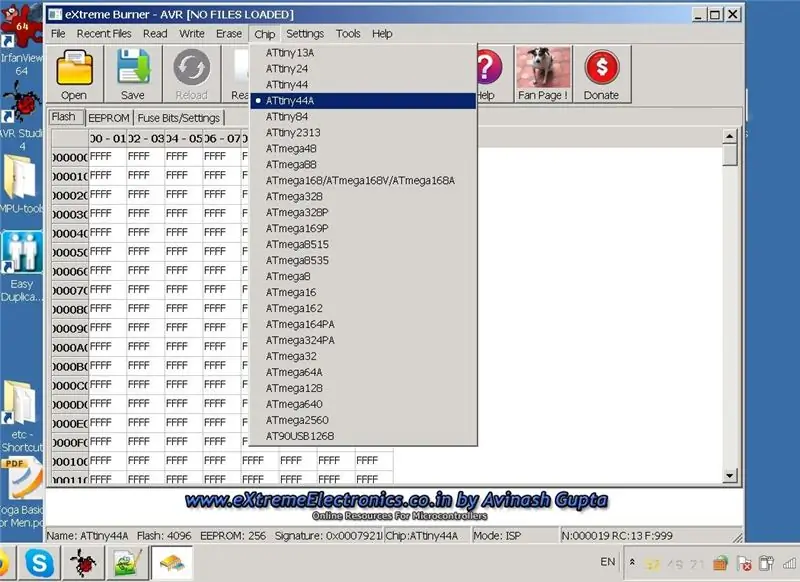
Task: Click the network signal tray icon
Action: pyautogui.click(x=790, y=563)
